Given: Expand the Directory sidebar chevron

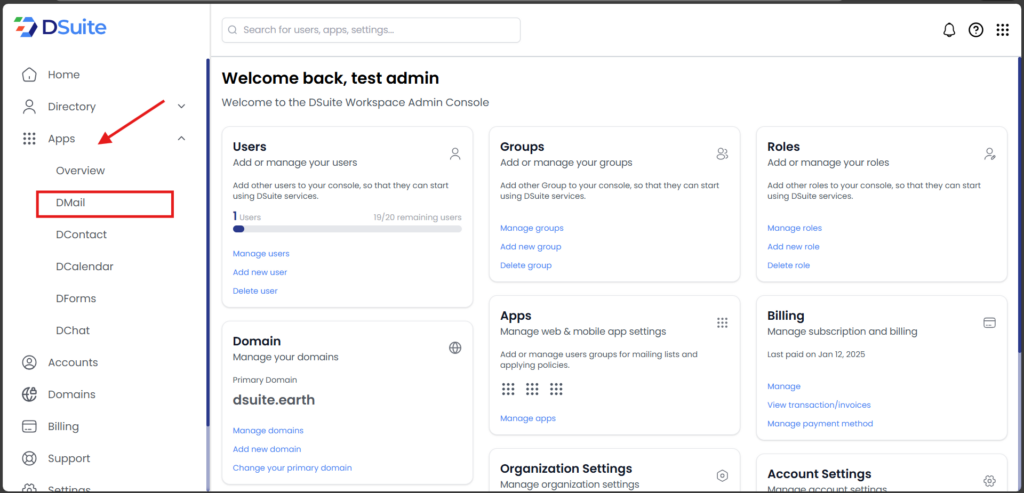Looking at the screenshot, I should (x=181, y=106).
